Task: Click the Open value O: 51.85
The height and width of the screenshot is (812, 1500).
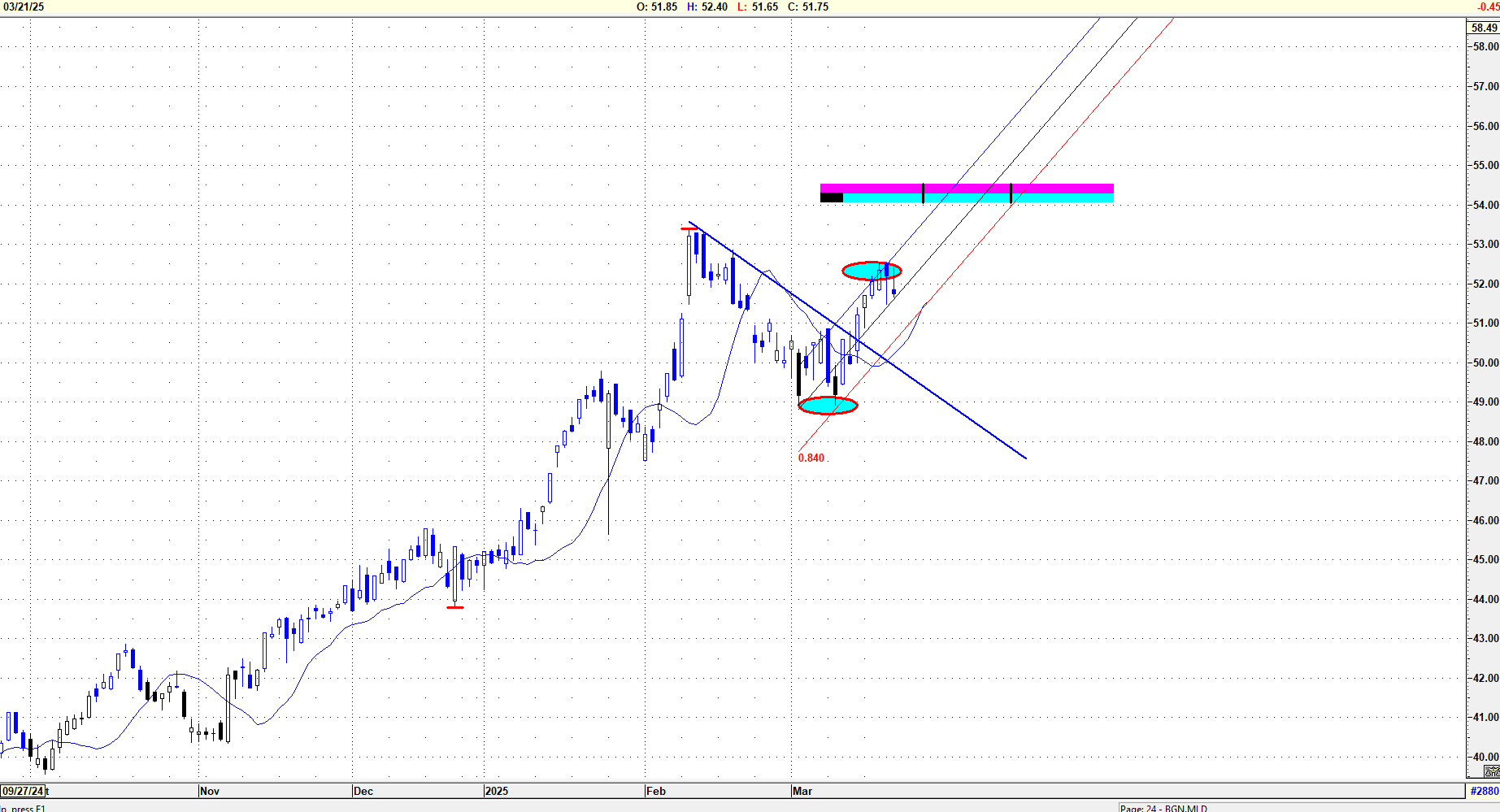Action: tap(657, 7)
